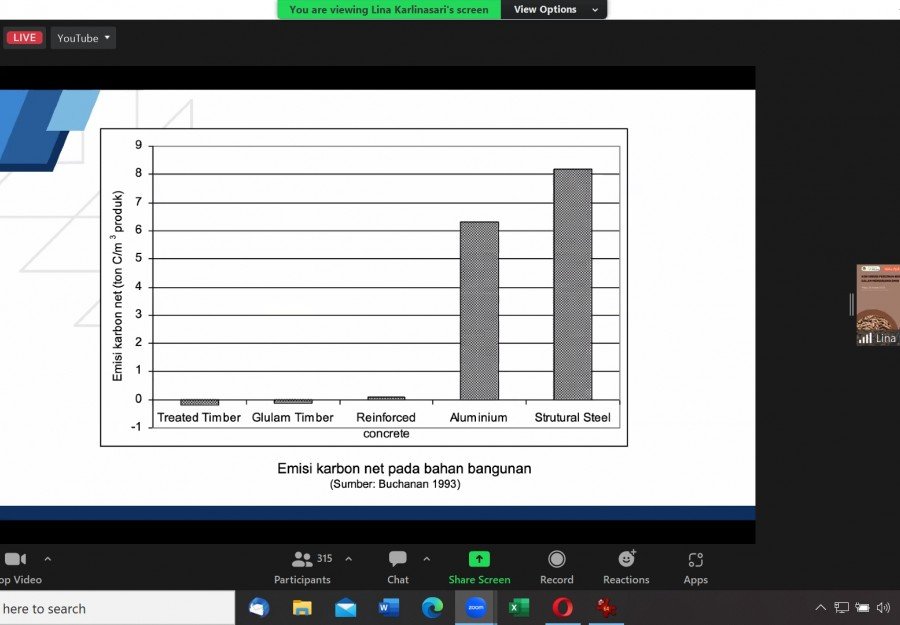Expand video options caret next to camera
Image resolution: width=900 pixels, height=625 pixels.
click(x=48, y=559)
